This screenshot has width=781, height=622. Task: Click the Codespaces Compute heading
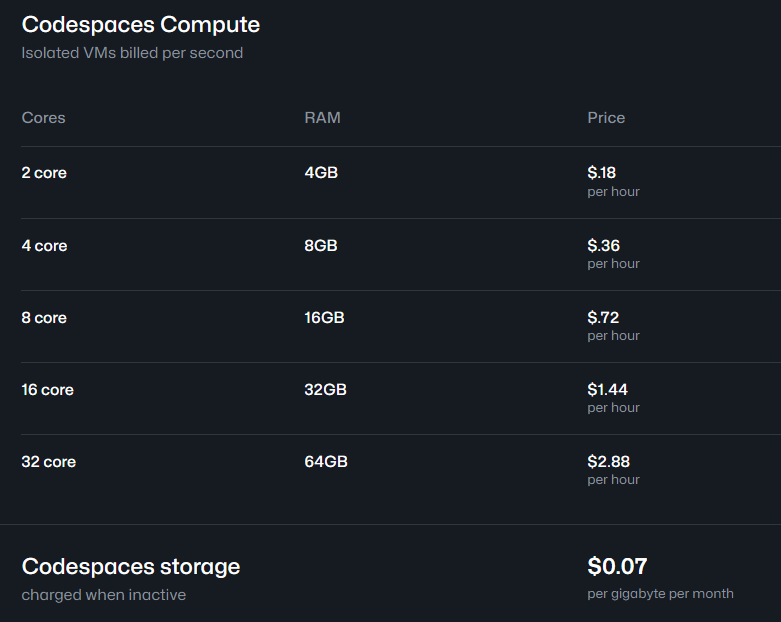point(140,25)
